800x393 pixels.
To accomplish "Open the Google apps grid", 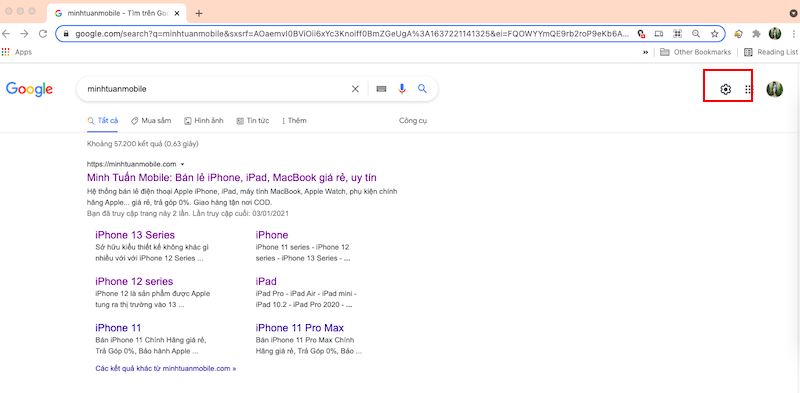I will [x=748, y=89].
